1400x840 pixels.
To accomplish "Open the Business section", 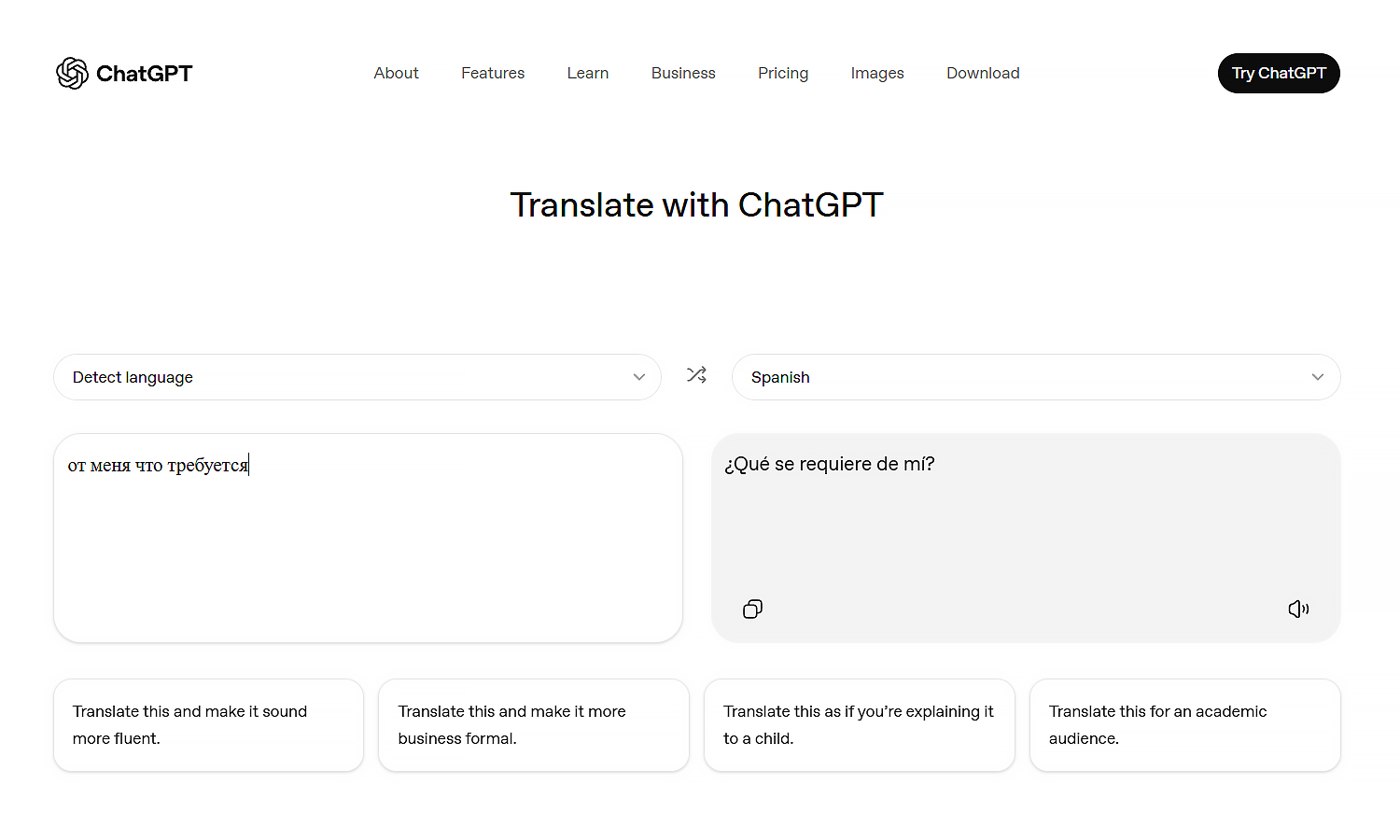I will [683, 73].
